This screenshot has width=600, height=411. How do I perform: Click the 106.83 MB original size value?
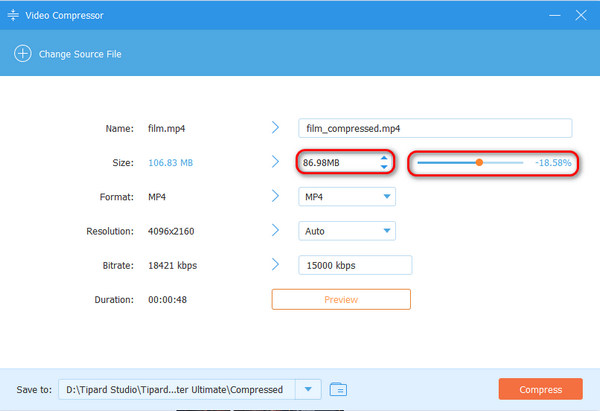point(171,163)
